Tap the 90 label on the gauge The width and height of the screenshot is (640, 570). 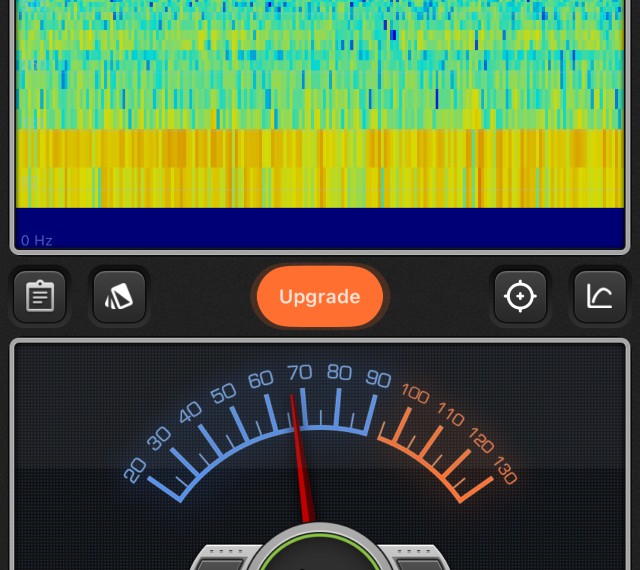coord(378,379)
